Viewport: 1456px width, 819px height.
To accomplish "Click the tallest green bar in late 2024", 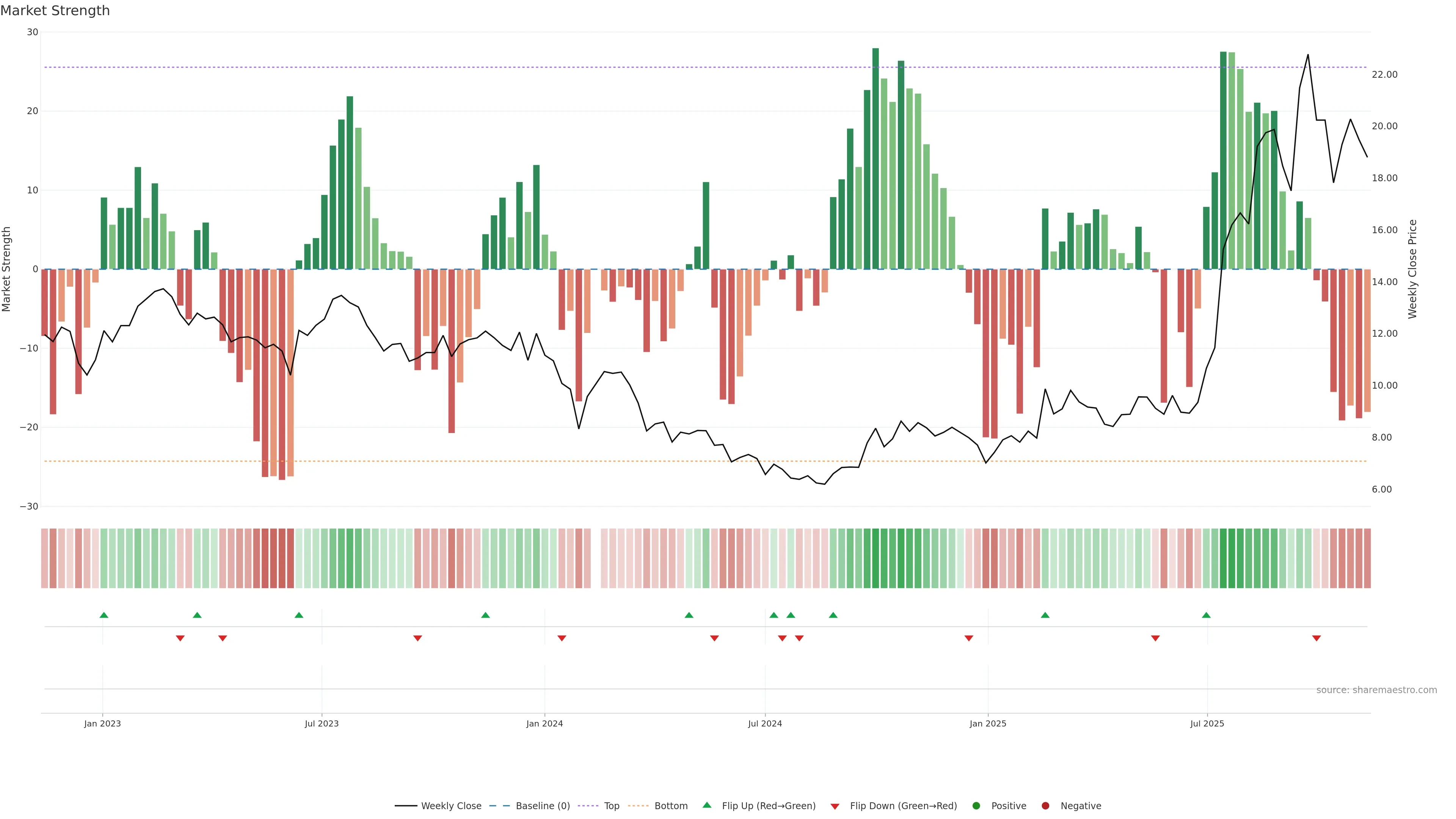I will 875,158.
